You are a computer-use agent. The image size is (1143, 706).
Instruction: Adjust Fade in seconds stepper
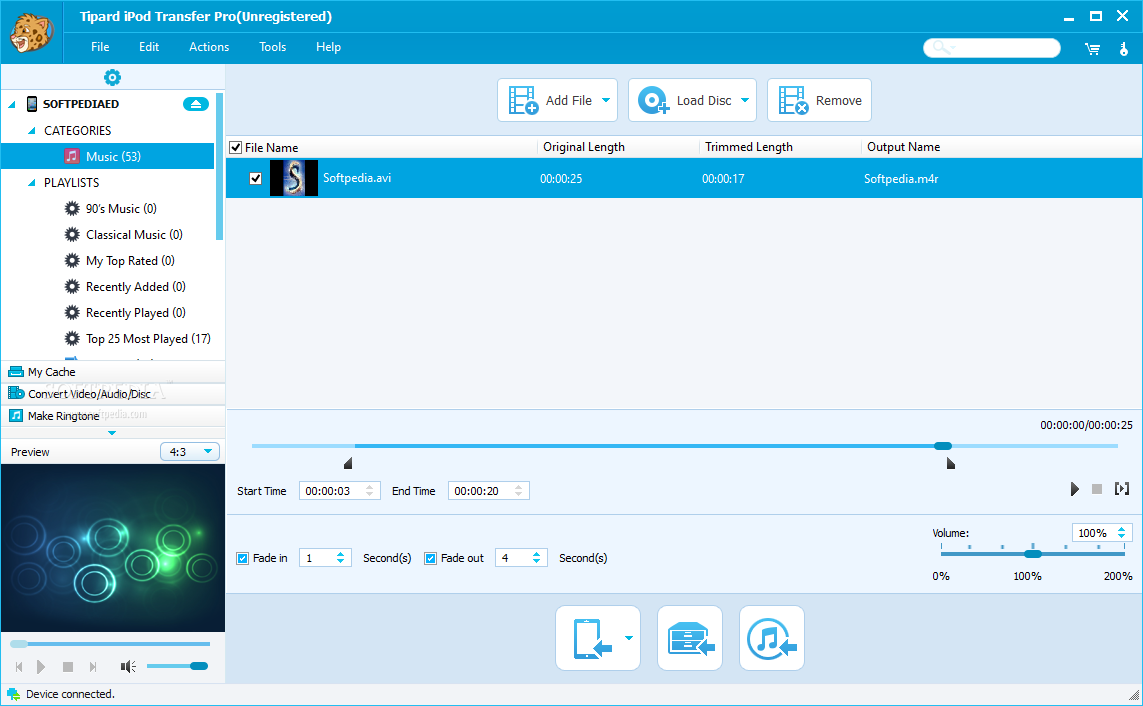(x=340, y=558)
